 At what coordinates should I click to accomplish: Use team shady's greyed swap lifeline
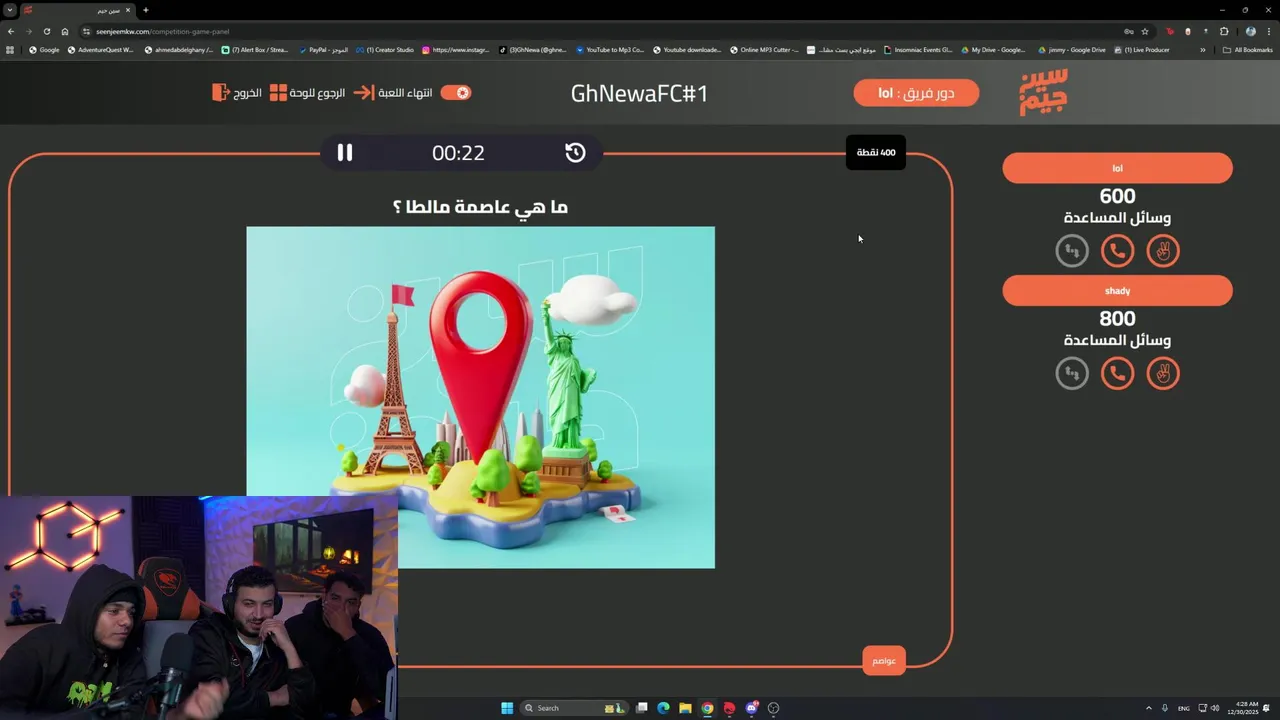coord(1072,374)
